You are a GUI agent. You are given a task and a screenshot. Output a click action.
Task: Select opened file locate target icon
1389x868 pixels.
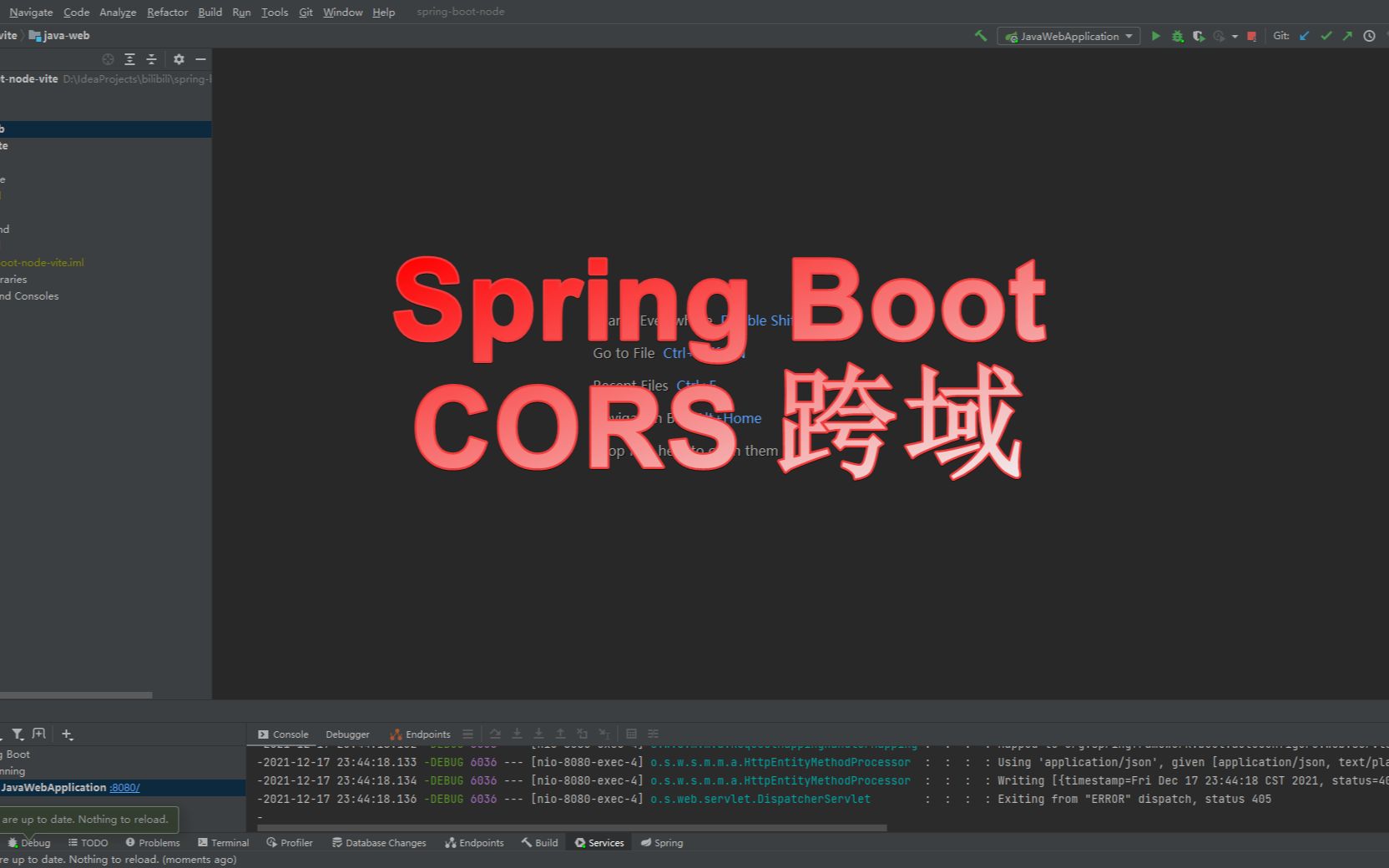[108, 59]
